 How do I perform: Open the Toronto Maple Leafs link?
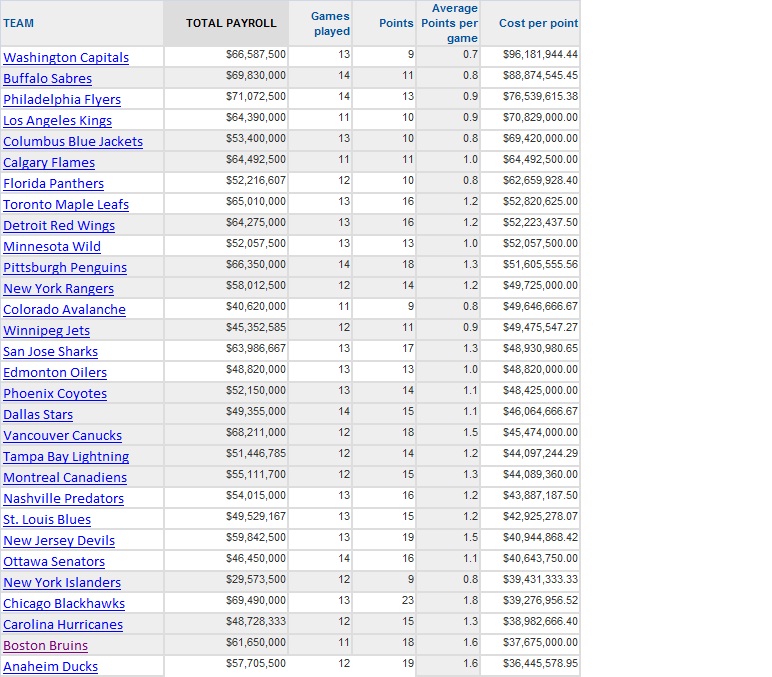point(66,205)
